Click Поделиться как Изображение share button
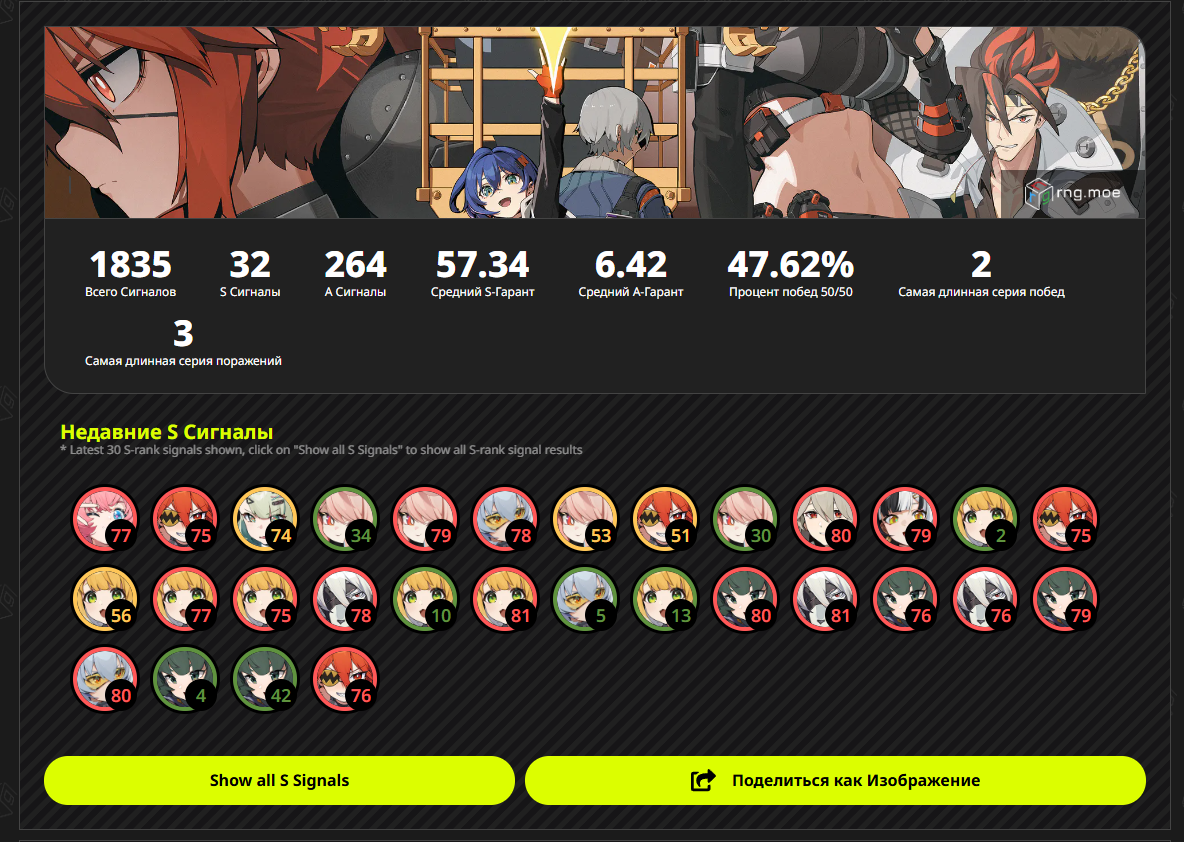The height and width of the screenshot is (842, 1184). (835, 780)
